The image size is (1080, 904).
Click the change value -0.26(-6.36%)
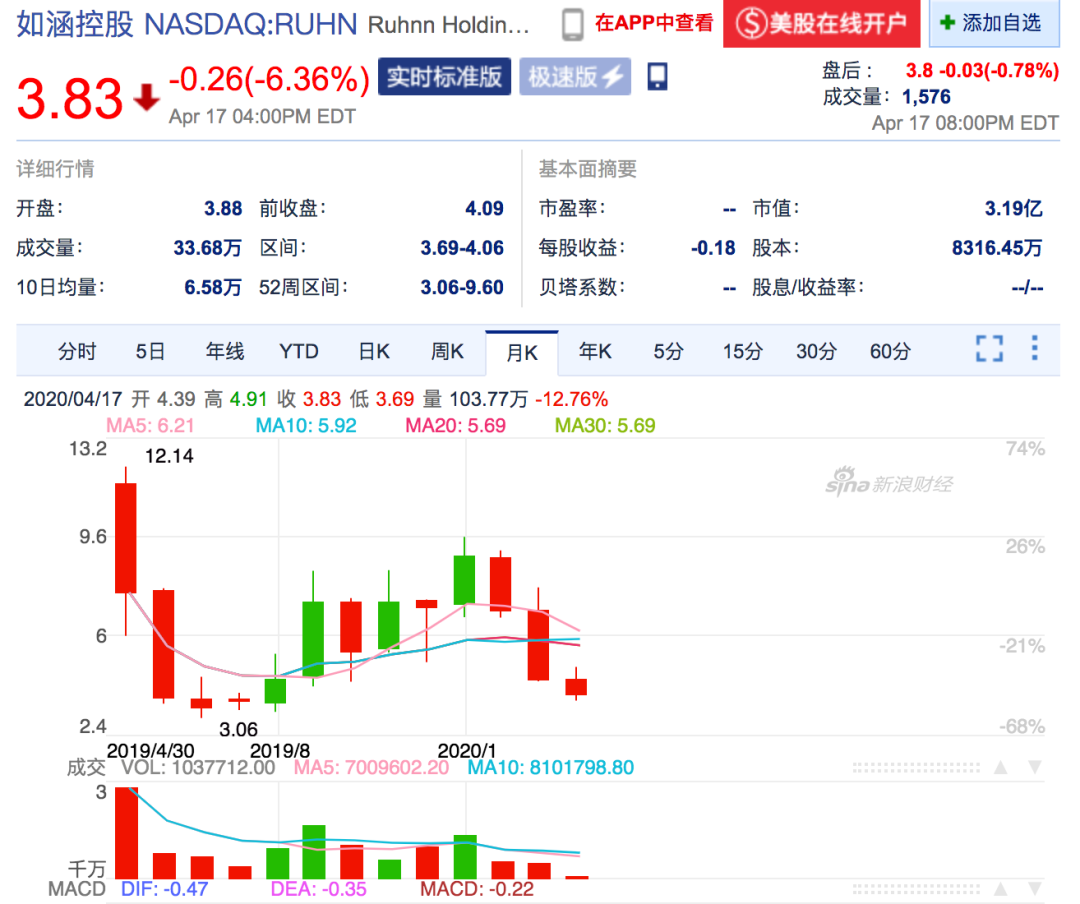[x=269, y=79]
